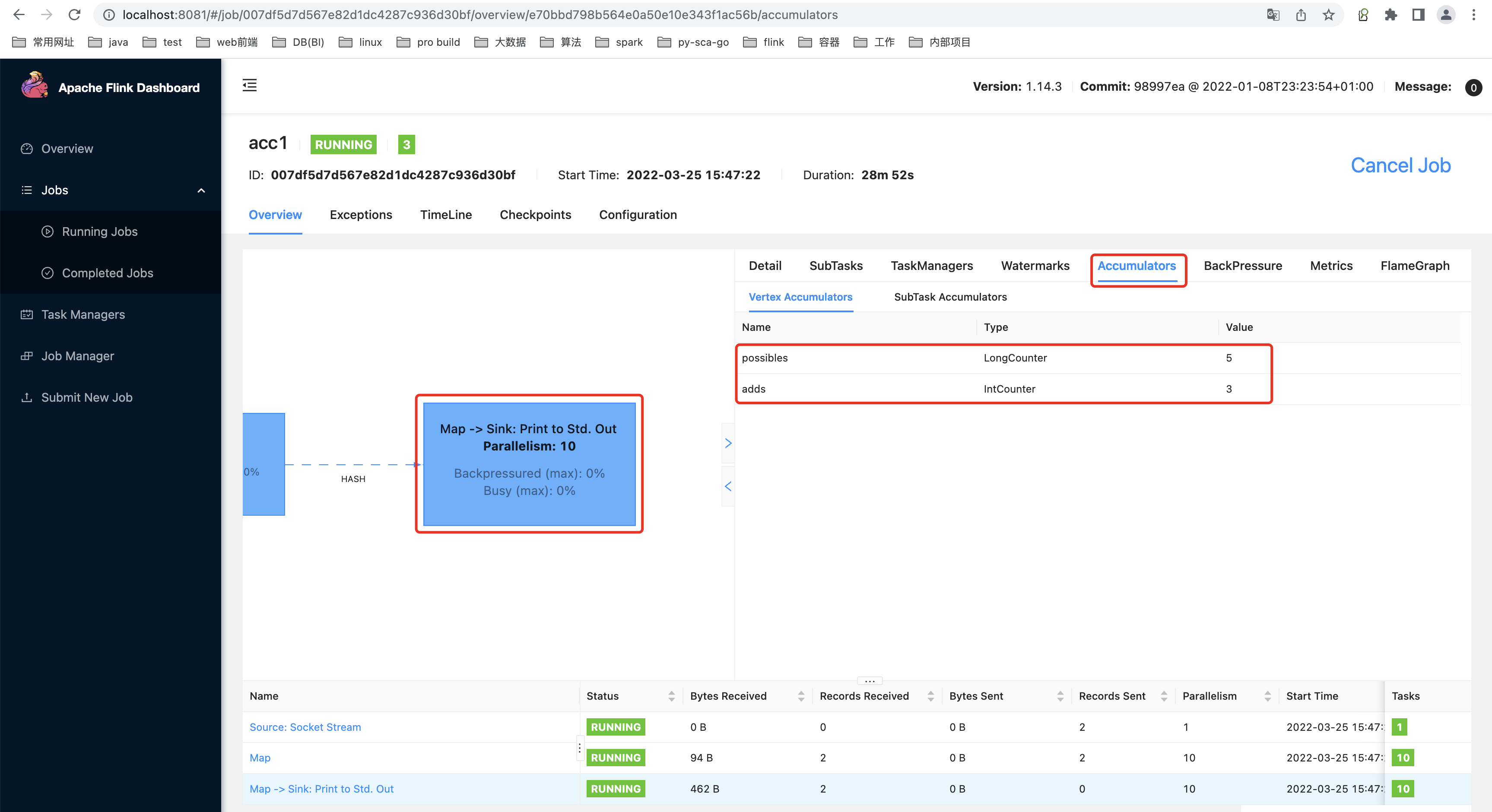This screenshot has width=1492, height=812.
Task: Click the share page icon
Action: click(x=1301, y=15)
